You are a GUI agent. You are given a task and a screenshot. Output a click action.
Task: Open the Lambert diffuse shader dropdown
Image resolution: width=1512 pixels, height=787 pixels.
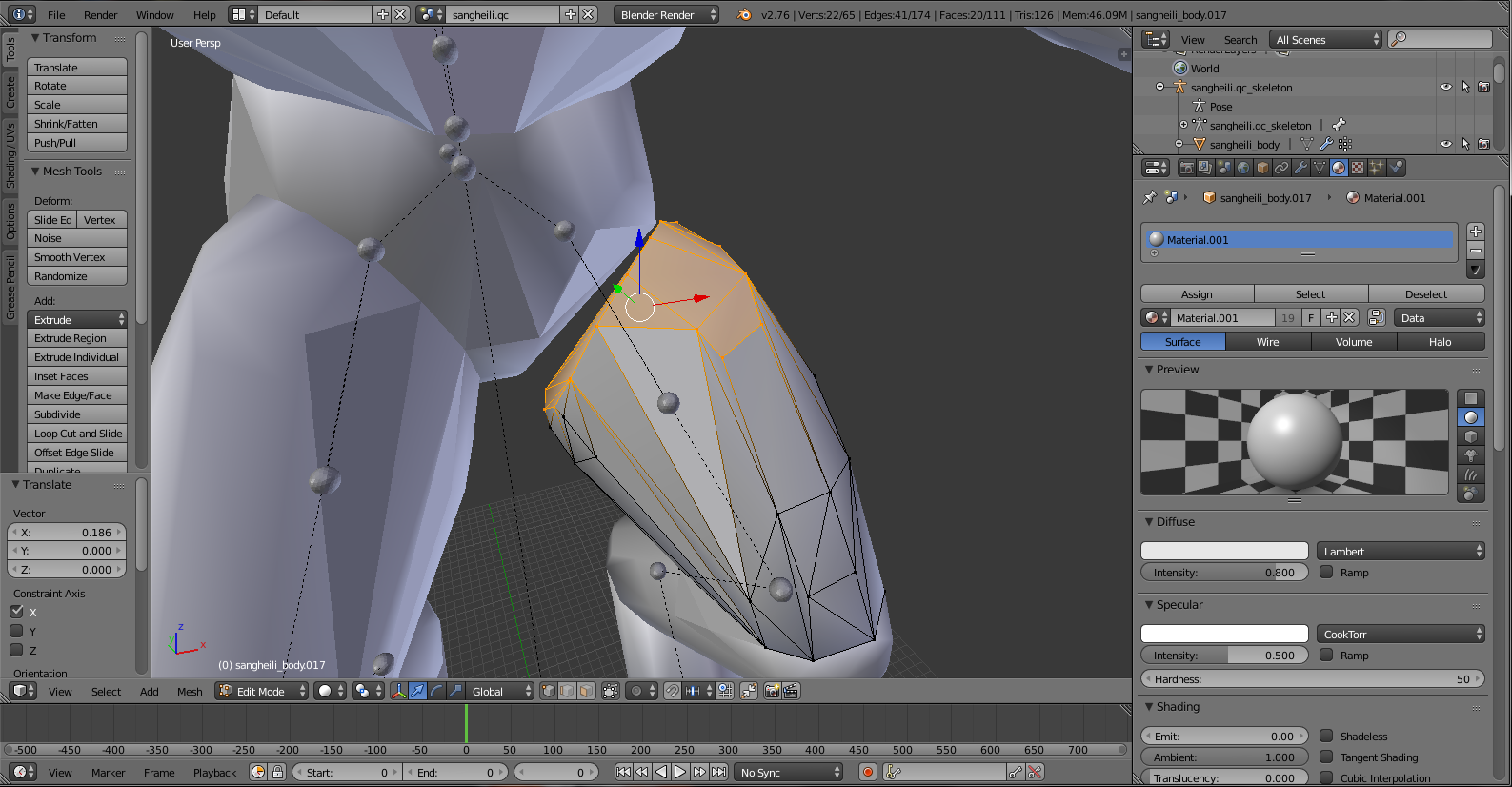point(1401,552)
